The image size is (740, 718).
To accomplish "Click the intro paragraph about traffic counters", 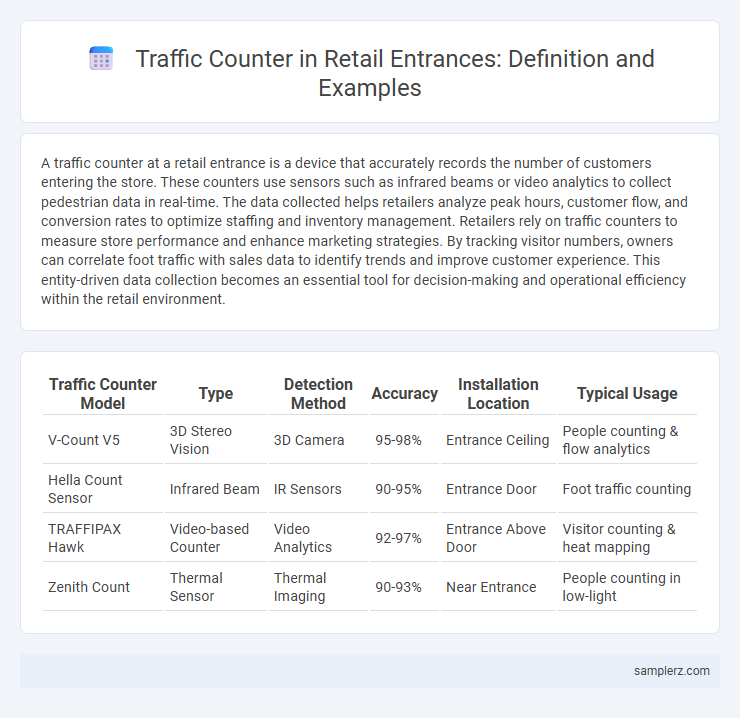I will click(364, 231).
